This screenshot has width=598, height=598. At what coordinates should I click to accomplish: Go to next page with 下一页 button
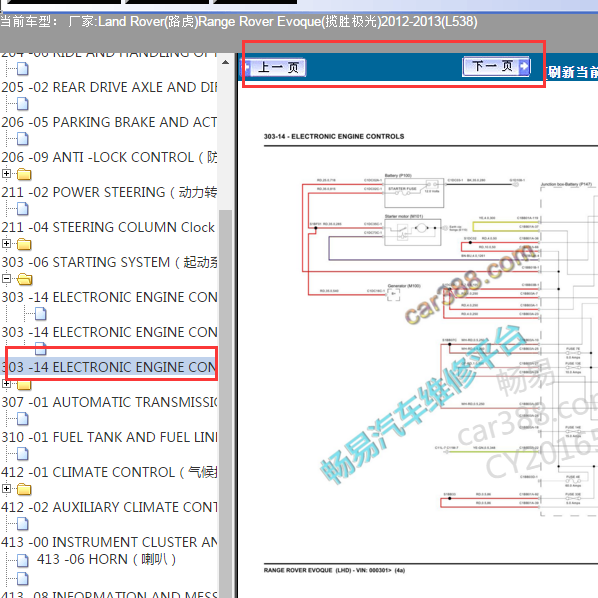pos(496,66)
